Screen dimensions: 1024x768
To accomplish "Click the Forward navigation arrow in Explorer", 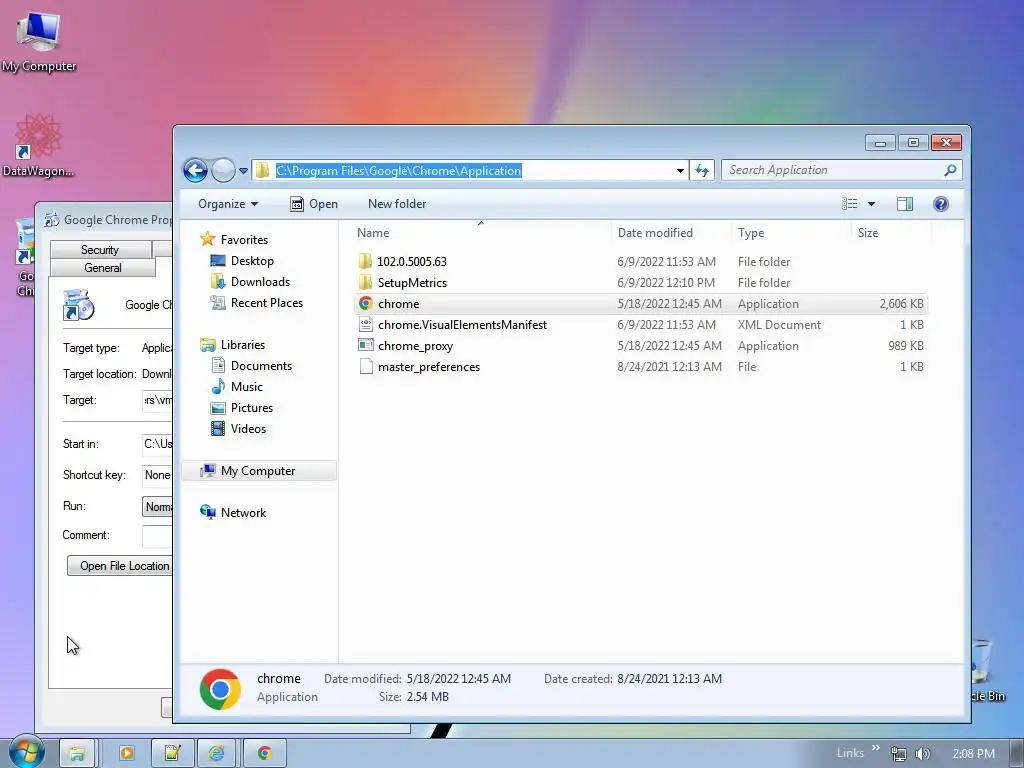I will [223, 170].
